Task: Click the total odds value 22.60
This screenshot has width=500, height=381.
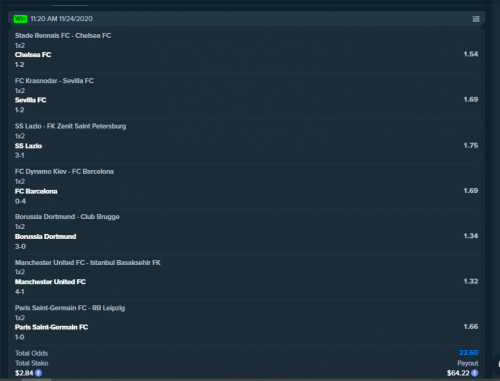Action: click(x=468, y=353)
